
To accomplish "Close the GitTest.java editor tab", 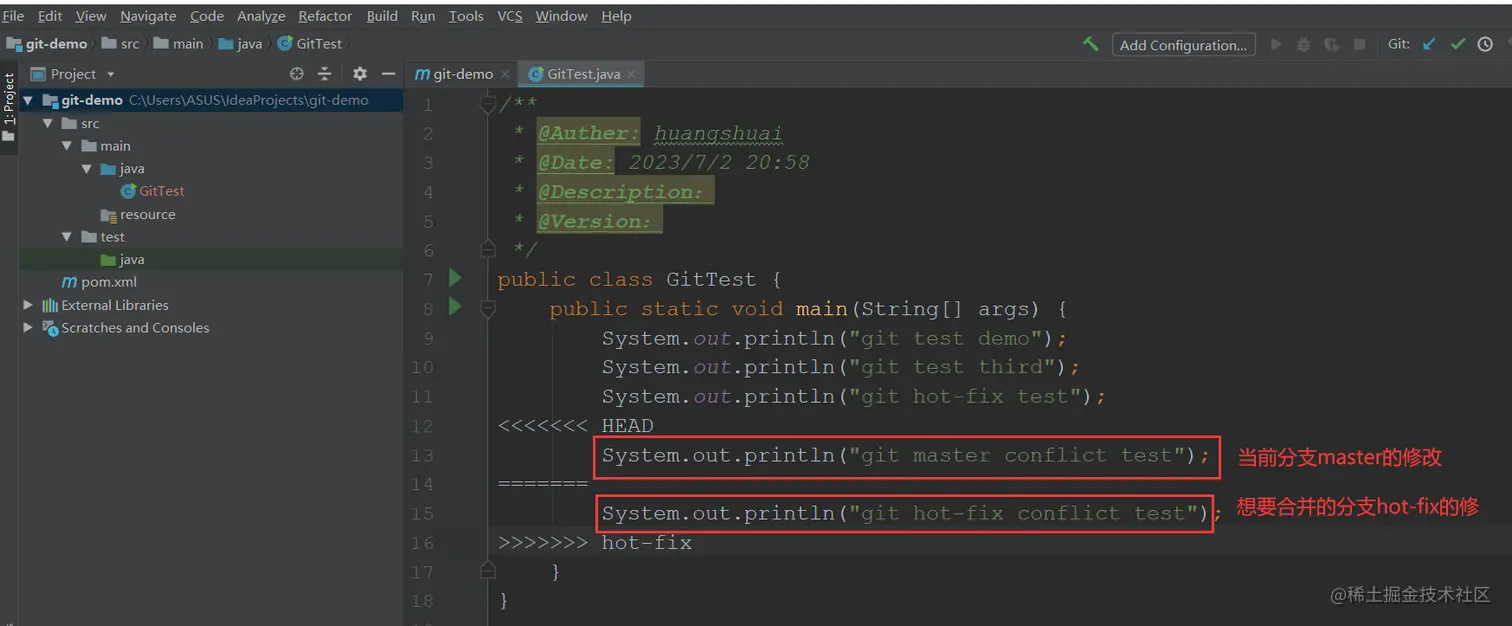I will pos(632,74).
